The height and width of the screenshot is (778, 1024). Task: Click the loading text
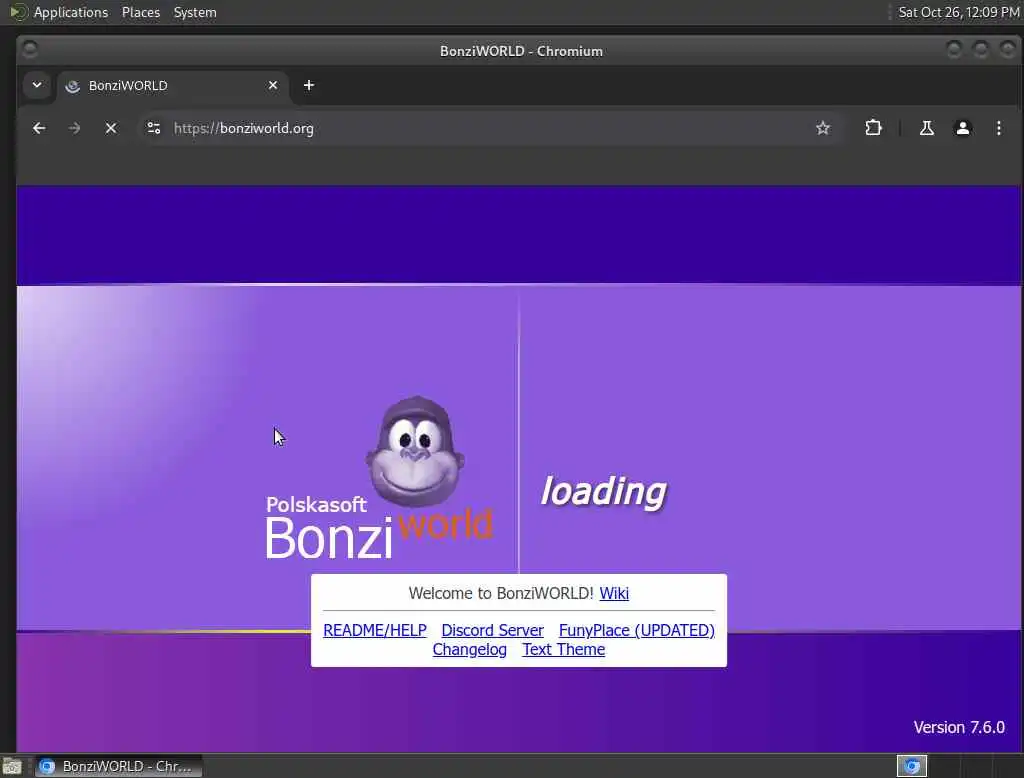point(603,491)
